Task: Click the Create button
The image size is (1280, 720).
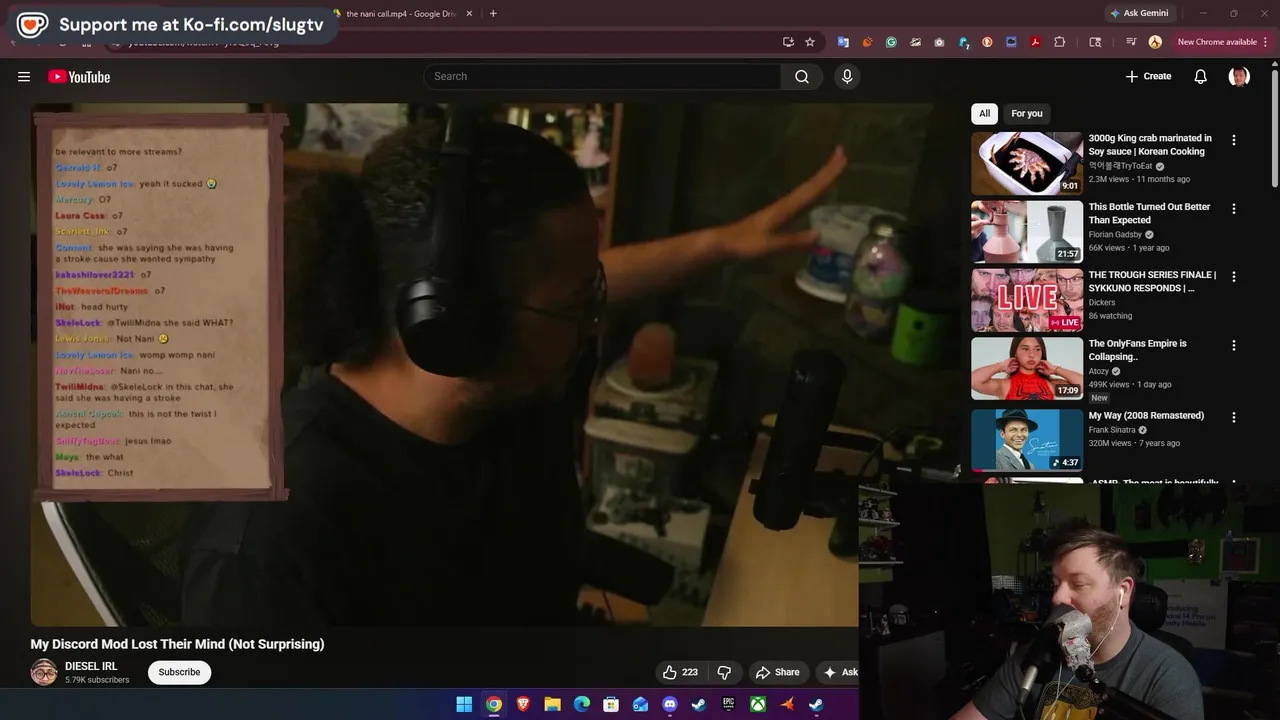Action: 1148,76
